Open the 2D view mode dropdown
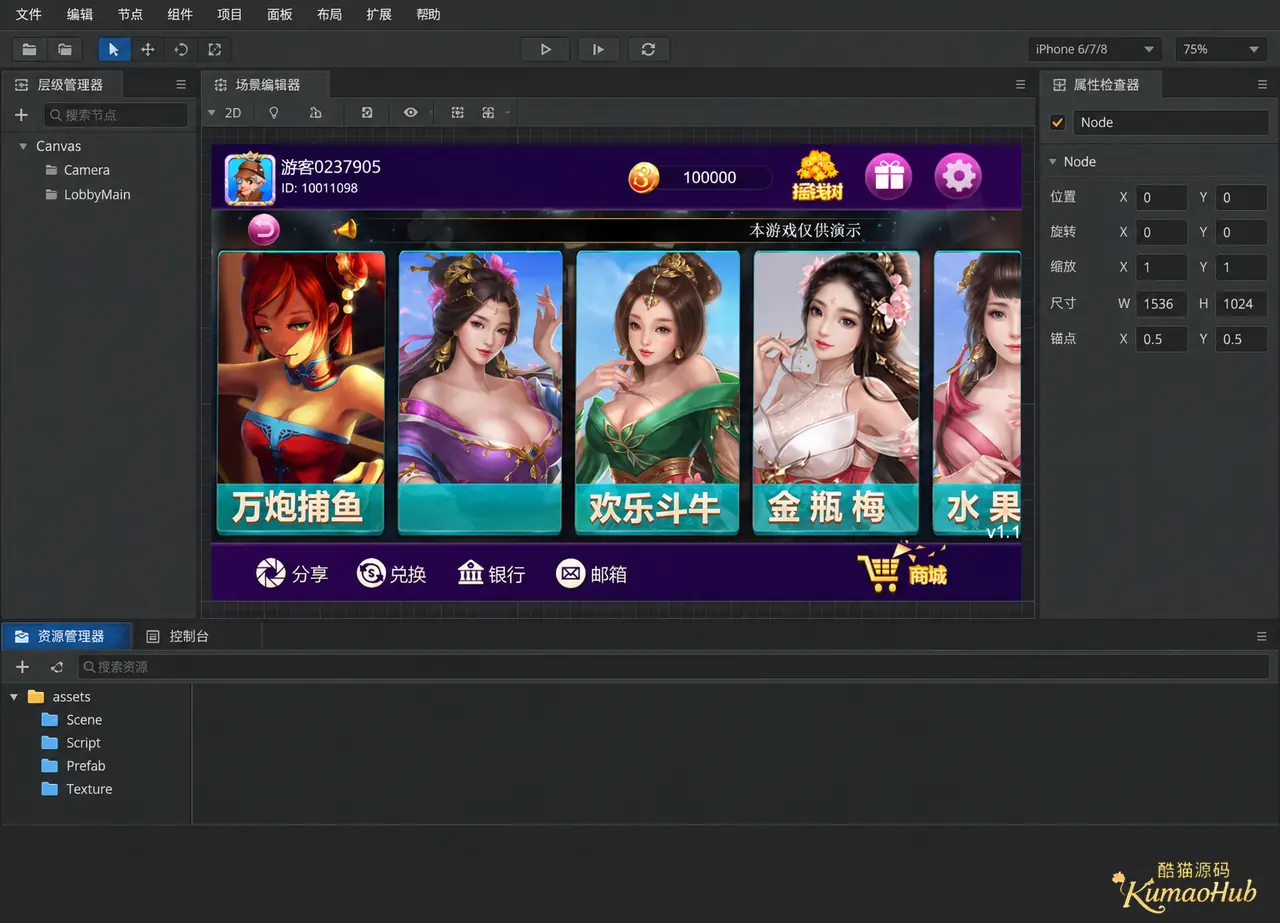 coord(225,113)
